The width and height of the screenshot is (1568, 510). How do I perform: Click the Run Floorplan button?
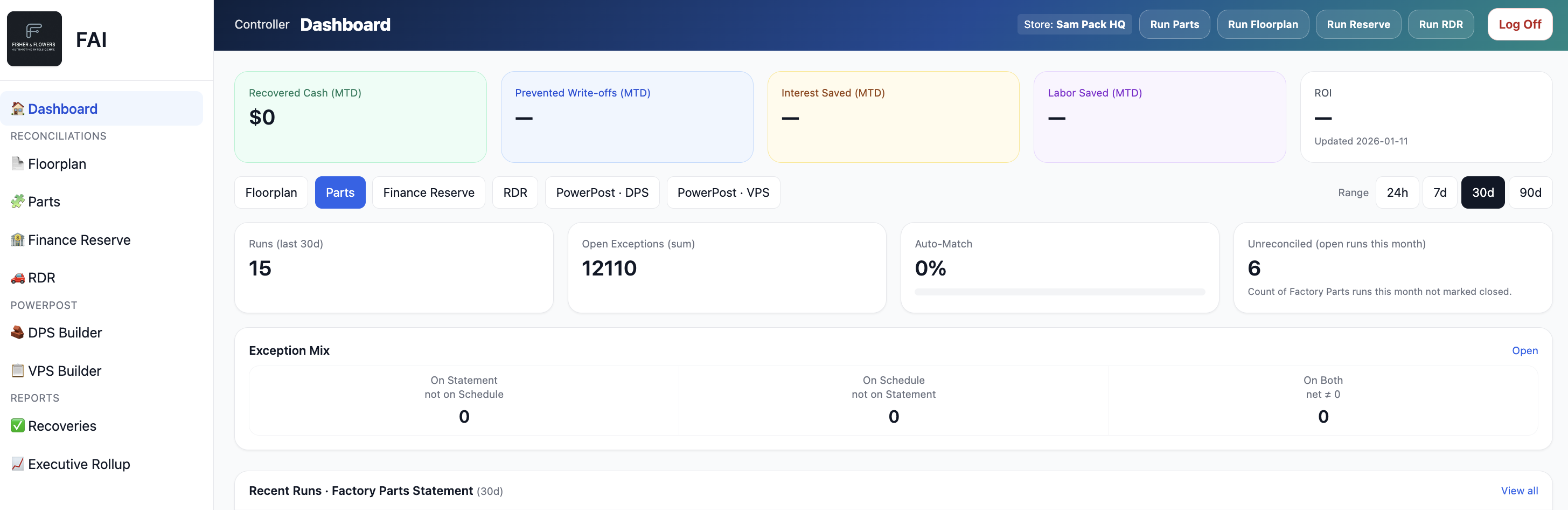tap(1263, 24)
